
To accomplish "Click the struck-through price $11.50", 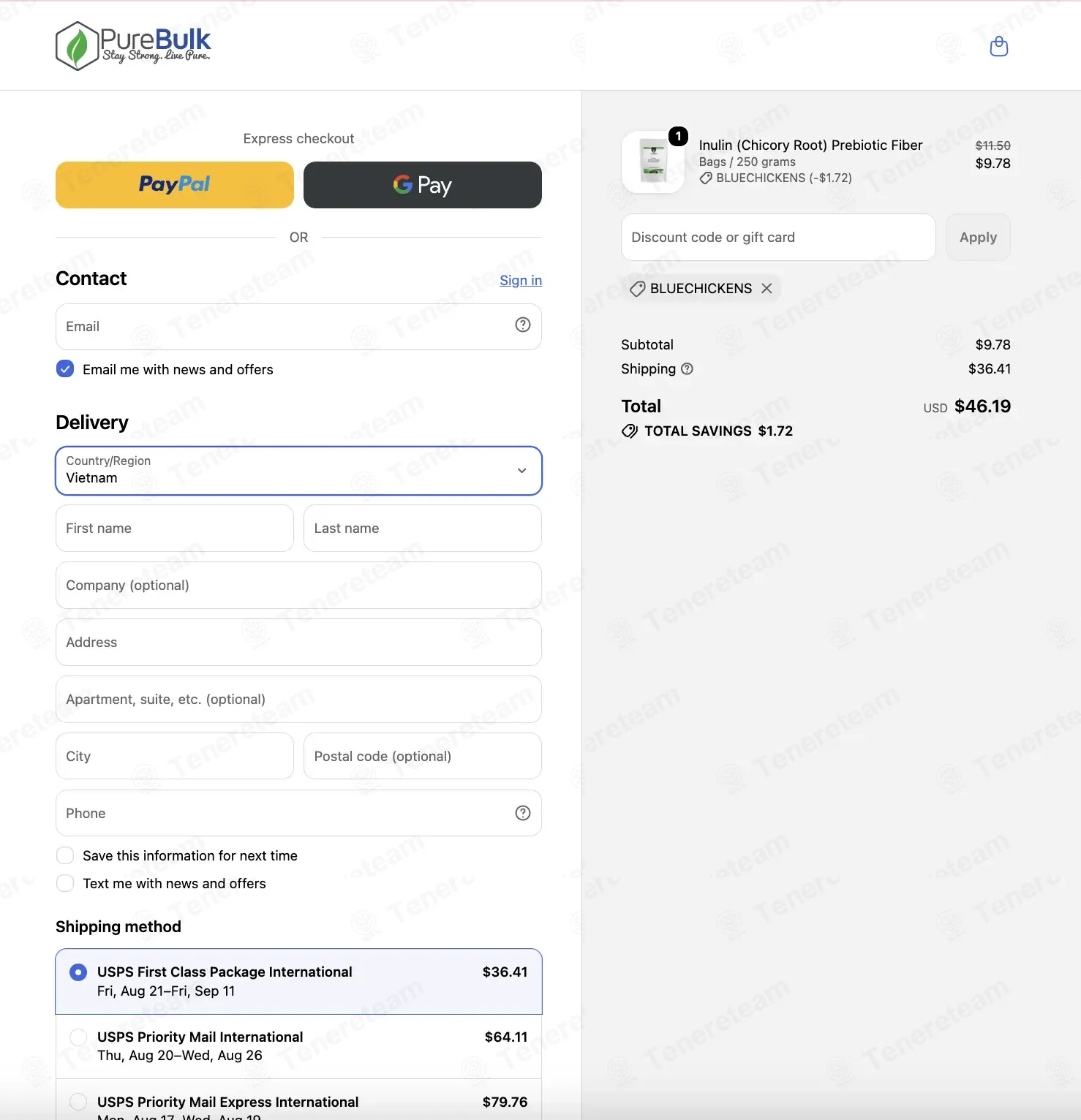I will tap(993, 146).
